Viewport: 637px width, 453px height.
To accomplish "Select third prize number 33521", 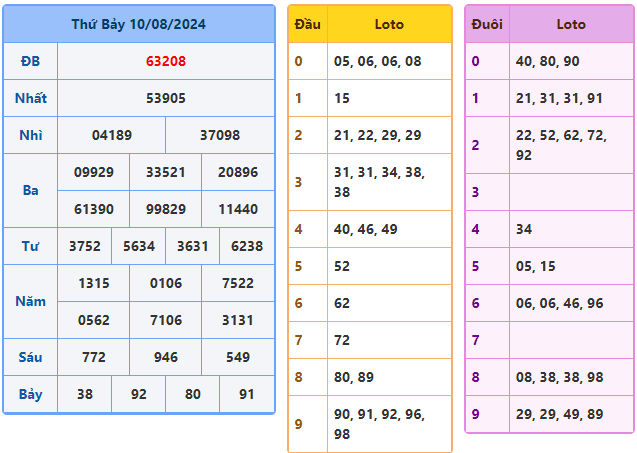I will click(x=165, y=172).
